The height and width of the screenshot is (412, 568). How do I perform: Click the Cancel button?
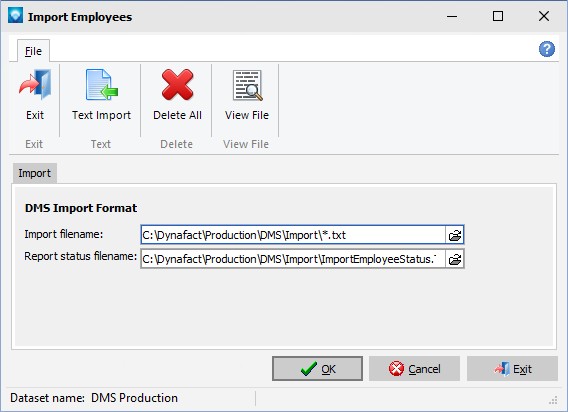click(x=414, y=369)
